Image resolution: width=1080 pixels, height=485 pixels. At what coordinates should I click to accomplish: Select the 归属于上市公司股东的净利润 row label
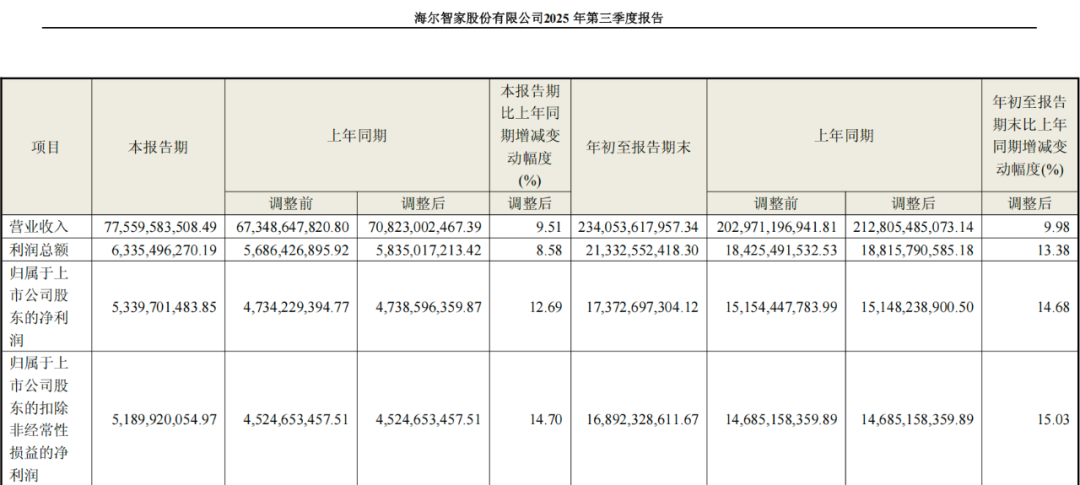tap(45, 305)
